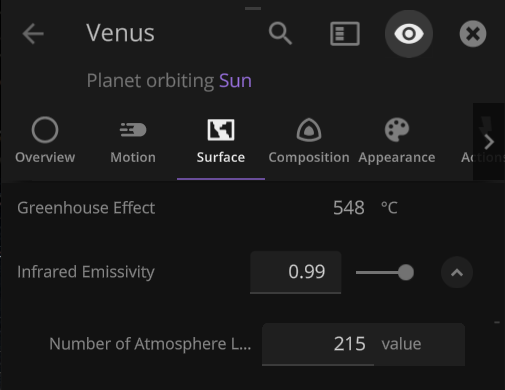Screen dimensions: 505x390
Task: Click the Composition tab icon
Action: [x=309, y=130]
